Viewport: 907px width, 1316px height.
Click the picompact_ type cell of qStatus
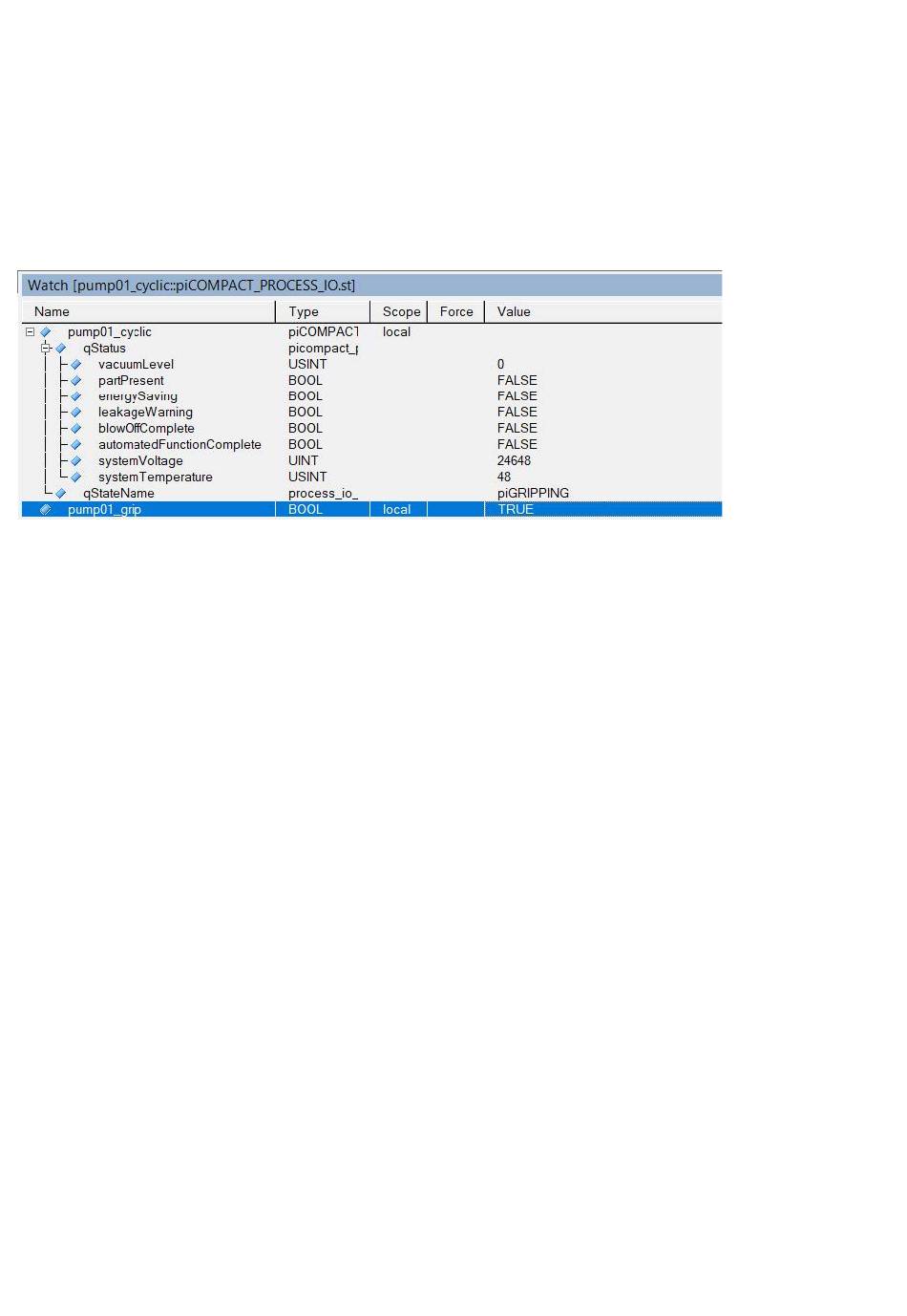(323, 349)
